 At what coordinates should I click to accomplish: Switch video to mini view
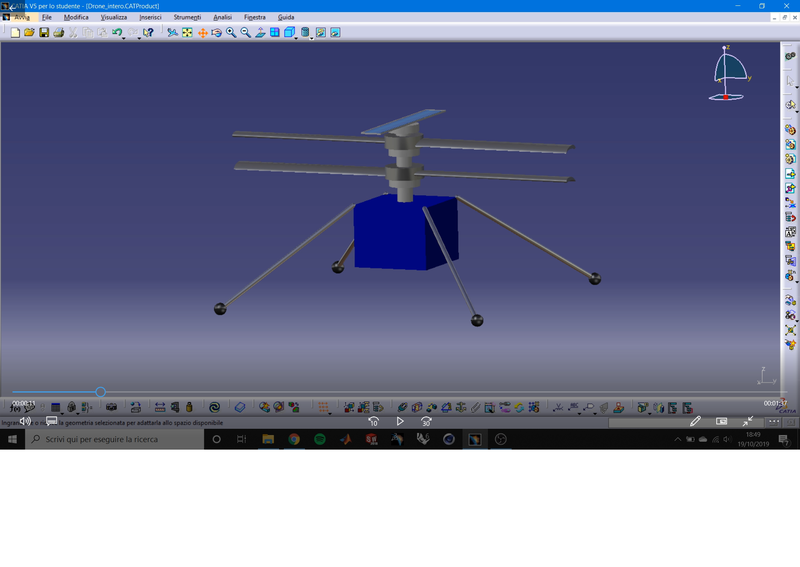coord(721,421)
